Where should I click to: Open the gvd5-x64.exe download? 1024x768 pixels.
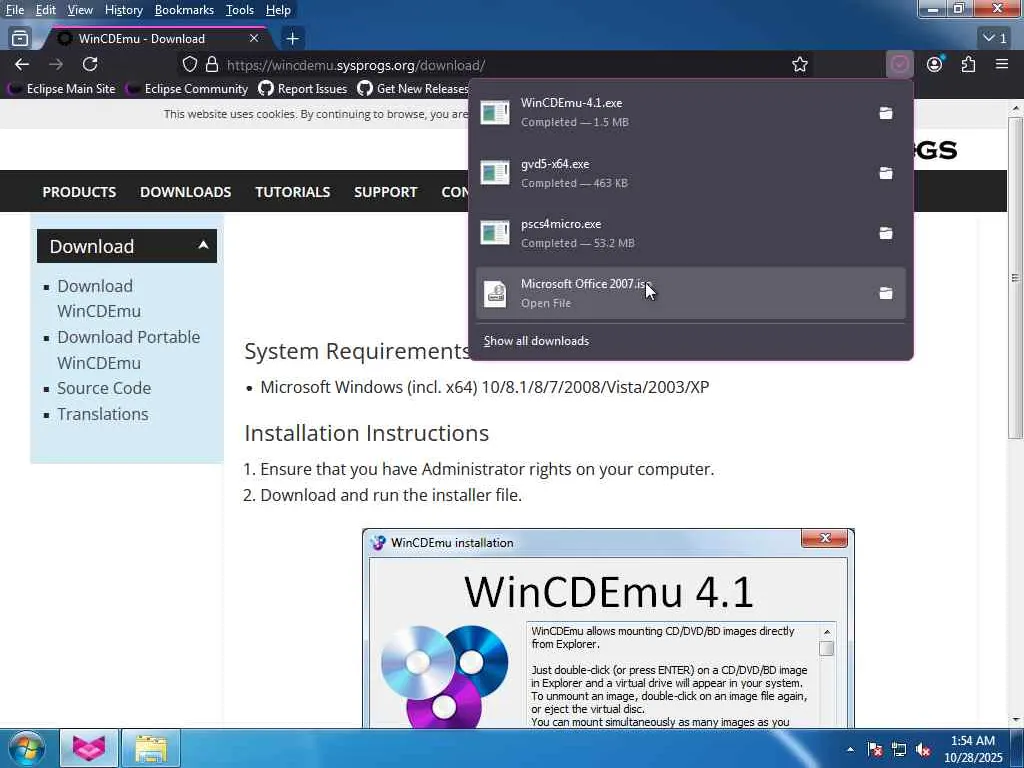coord(671,173)
